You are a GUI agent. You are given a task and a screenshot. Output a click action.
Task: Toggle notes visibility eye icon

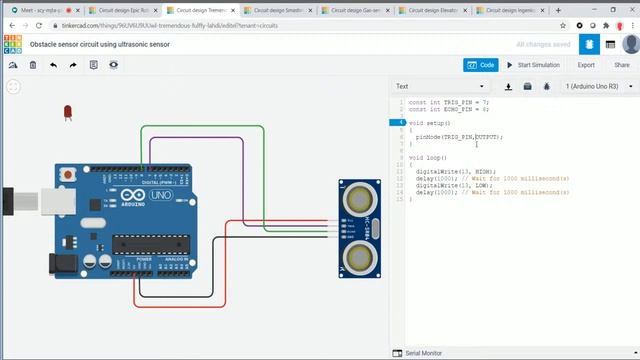tap(113, 65)
